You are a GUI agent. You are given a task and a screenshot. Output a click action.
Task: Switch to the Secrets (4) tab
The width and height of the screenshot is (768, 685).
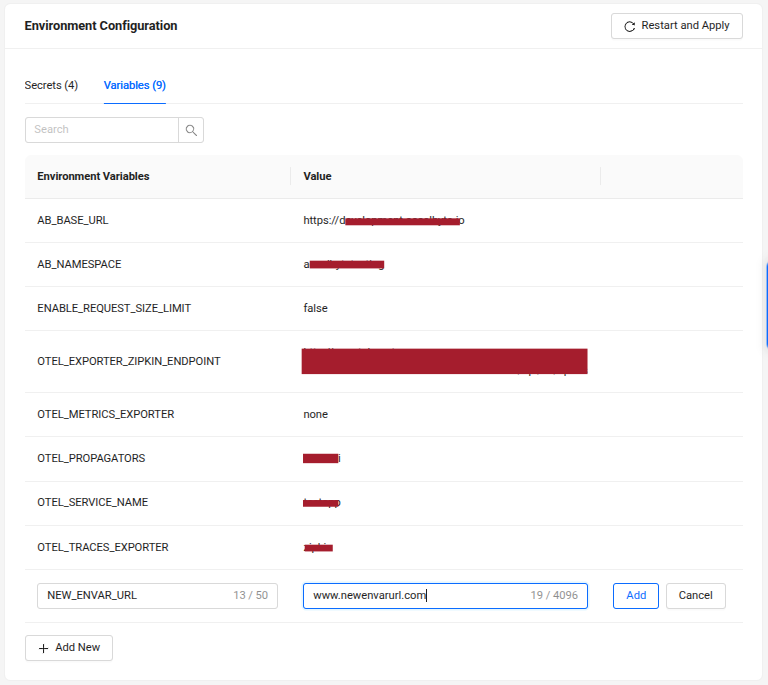tap(51, 85)
